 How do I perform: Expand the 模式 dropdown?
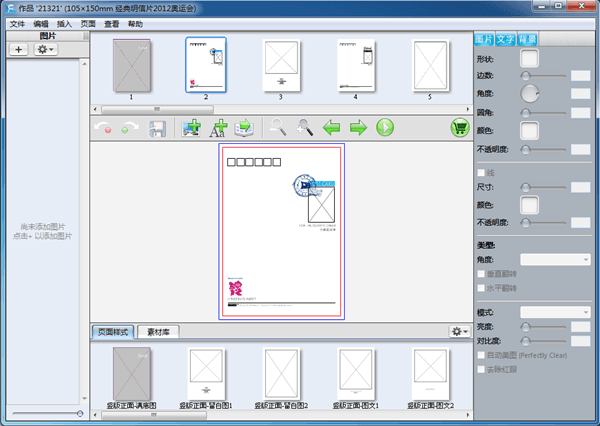tap(556, 313)
